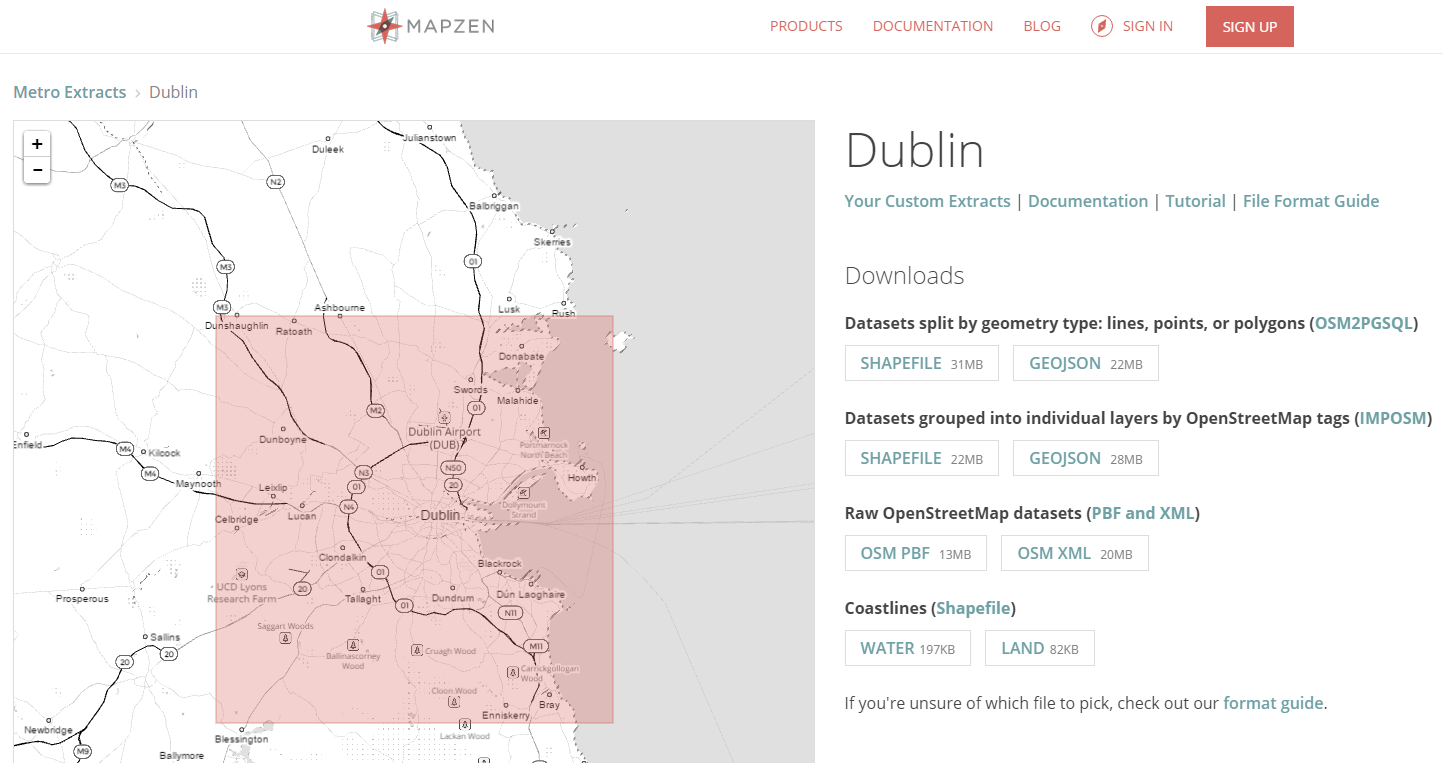Viewport: 1443px width, 763px height.
Task: Open the Products menu
Action: pos(806,26)
